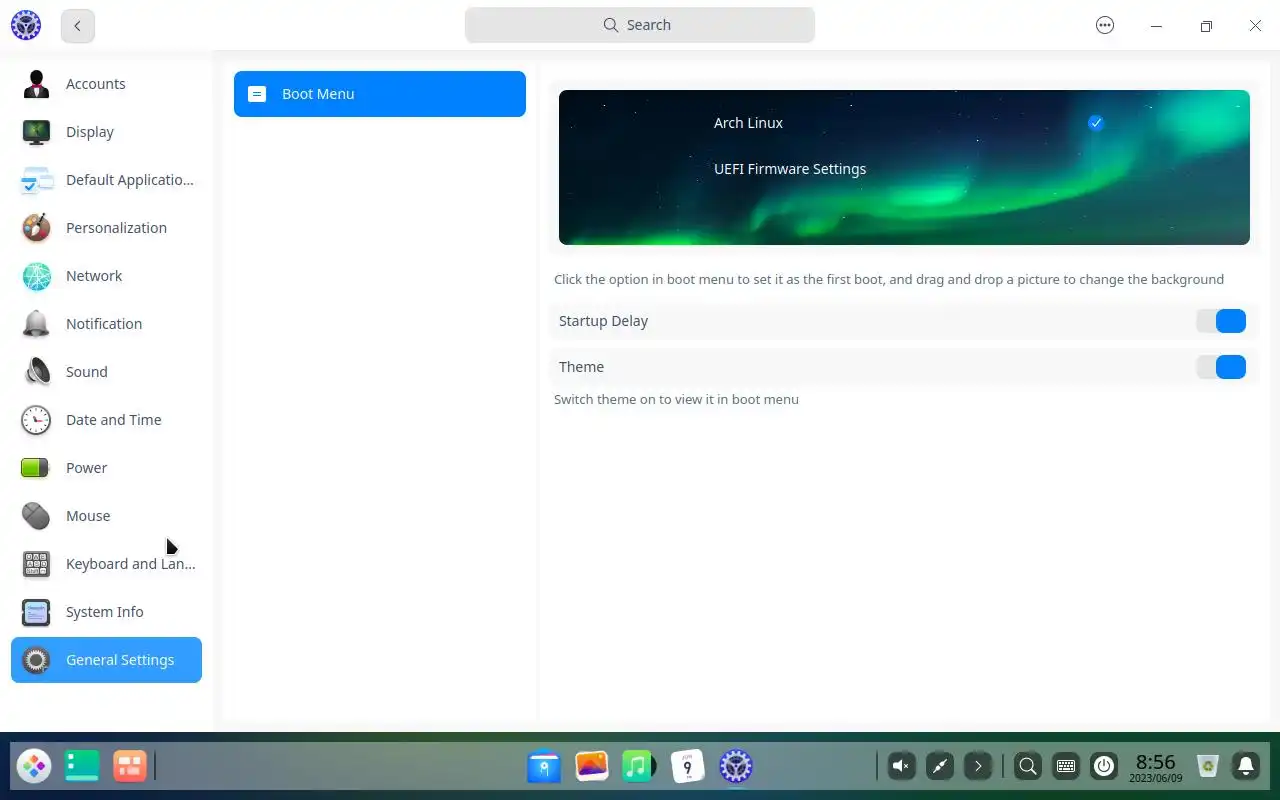Open the three-dot main menu

[1105, 26]
